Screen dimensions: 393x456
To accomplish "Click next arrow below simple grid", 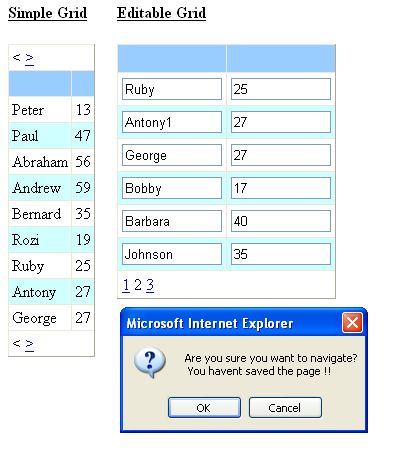I will tap(29, 344).
